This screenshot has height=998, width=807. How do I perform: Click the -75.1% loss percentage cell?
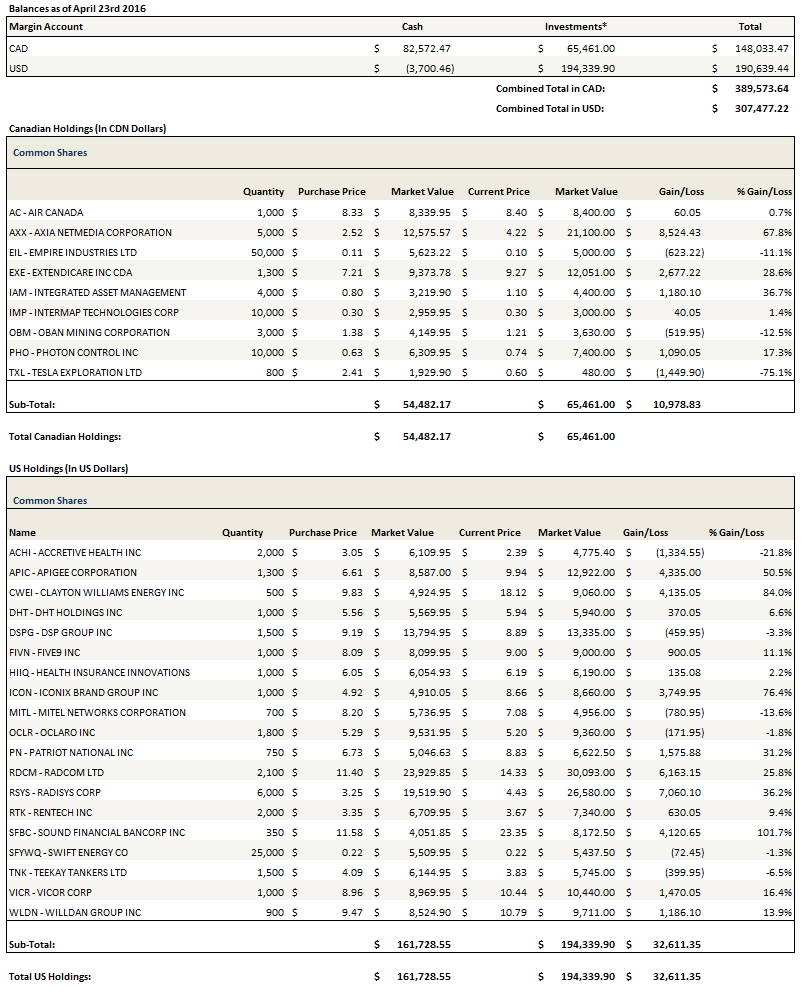pyautogui.click(x=776, y=372)
